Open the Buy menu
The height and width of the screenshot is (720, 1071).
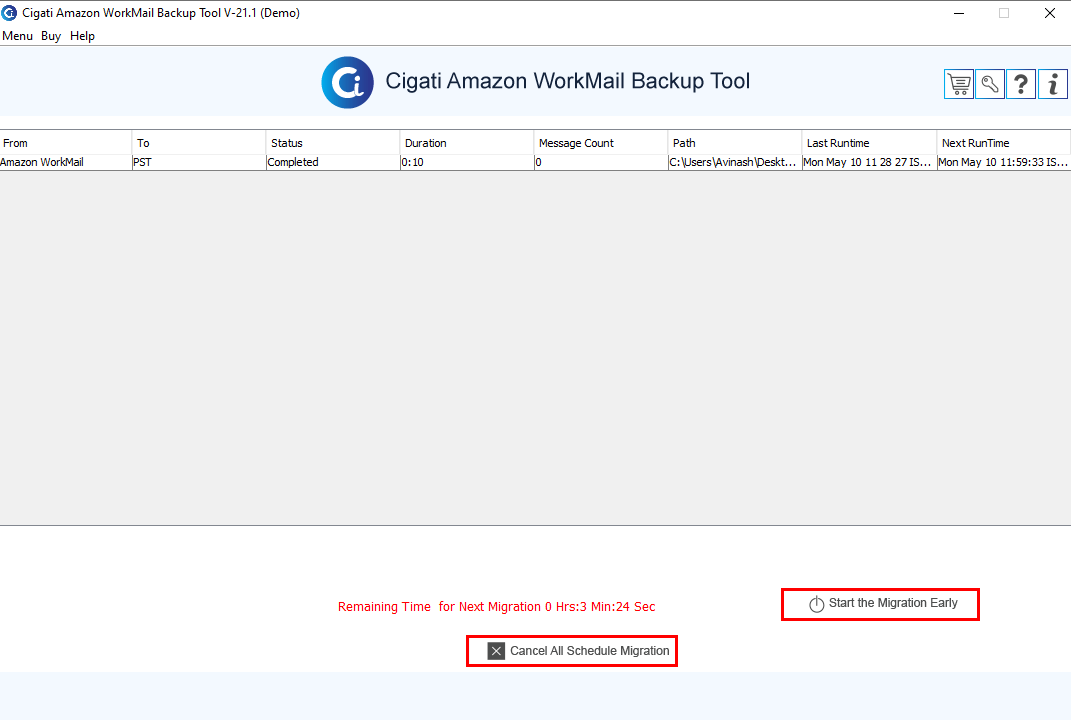51,36
